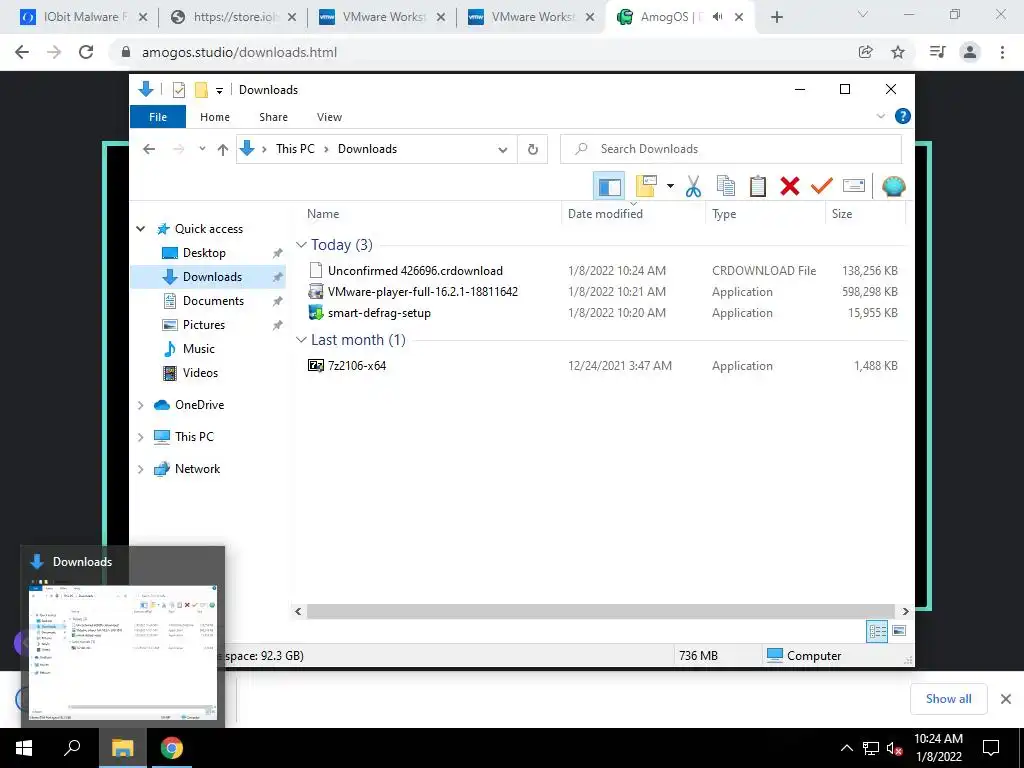Viewport: 1024px width, 768px height.
Task: Open the Share ribbon tab
Action: click(x=273, y=117)
